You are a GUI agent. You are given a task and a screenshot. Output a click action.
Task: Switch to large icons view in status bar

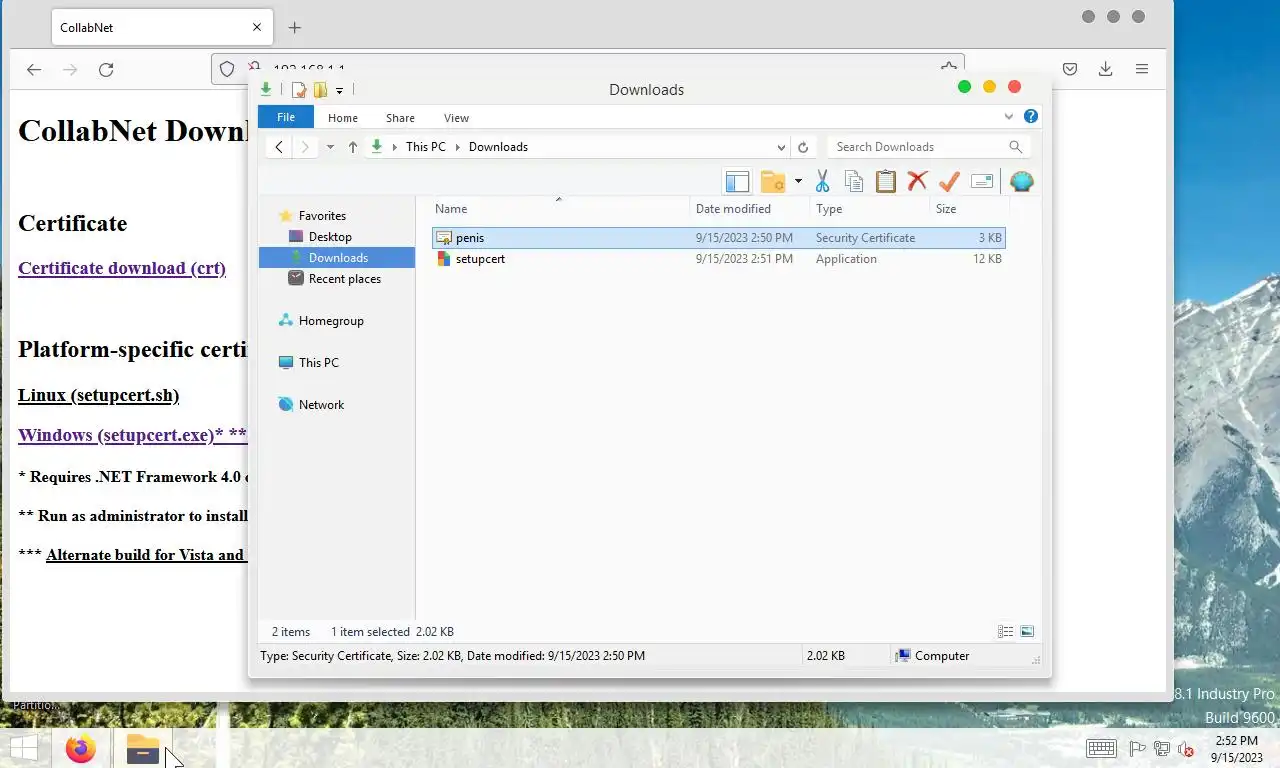pyautogui.click(x=1026, y=632)
